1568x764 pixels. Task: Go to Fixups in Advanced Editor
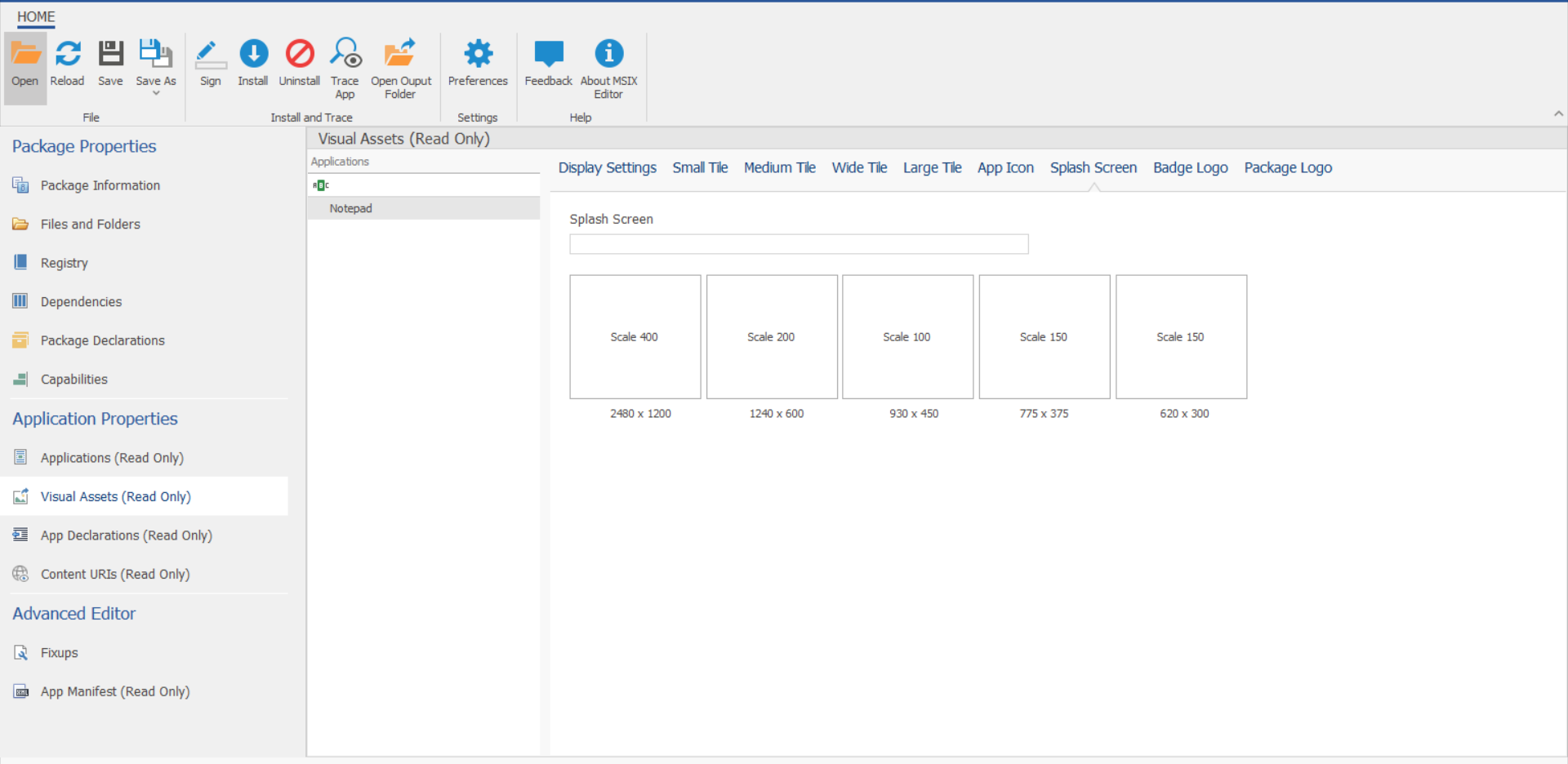(x=59, y=653)
